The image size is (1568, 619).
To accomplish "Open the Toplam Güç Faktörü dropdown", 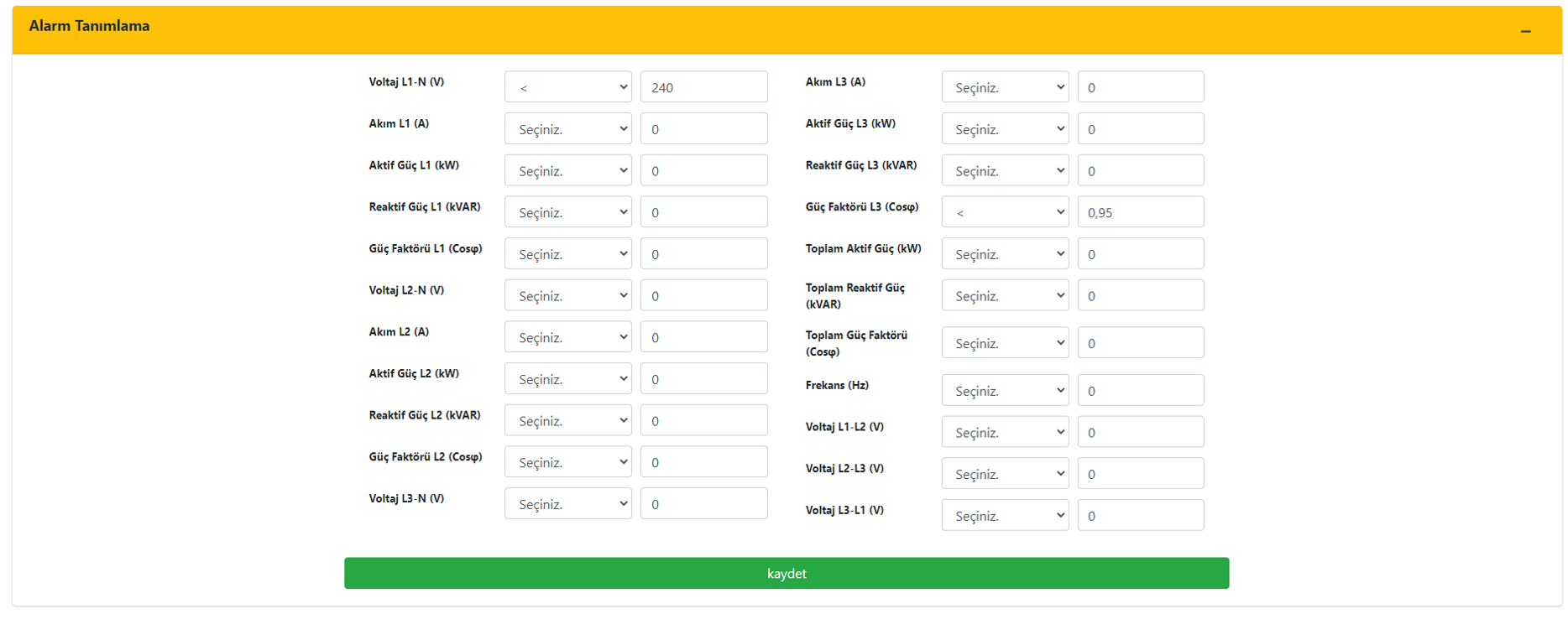I will pyautogui.click(x=1005, y=343).
